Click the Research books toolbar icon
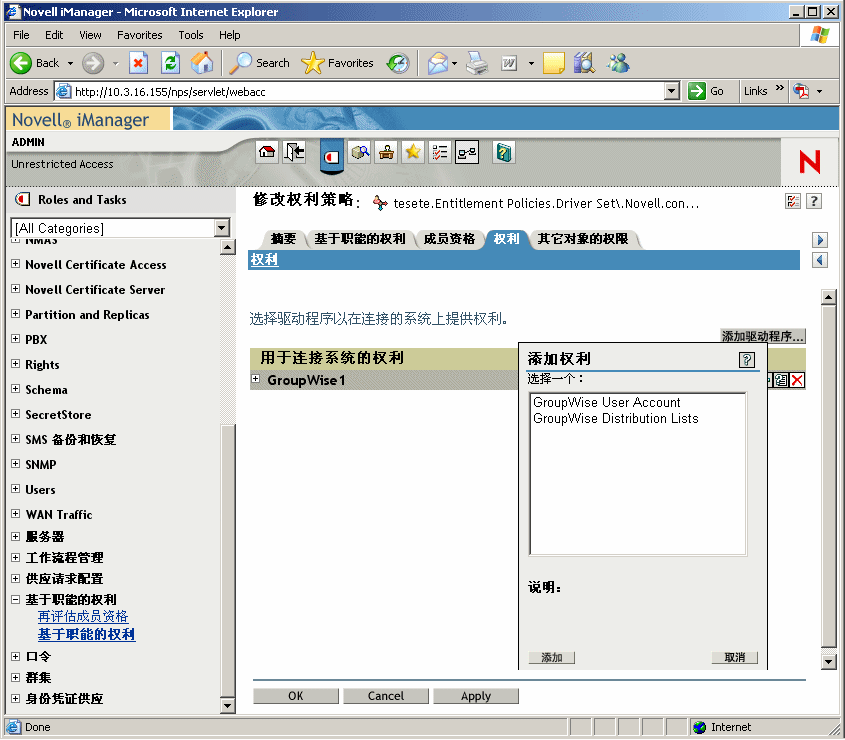This screenshot has height=740, width=845. 584,63
